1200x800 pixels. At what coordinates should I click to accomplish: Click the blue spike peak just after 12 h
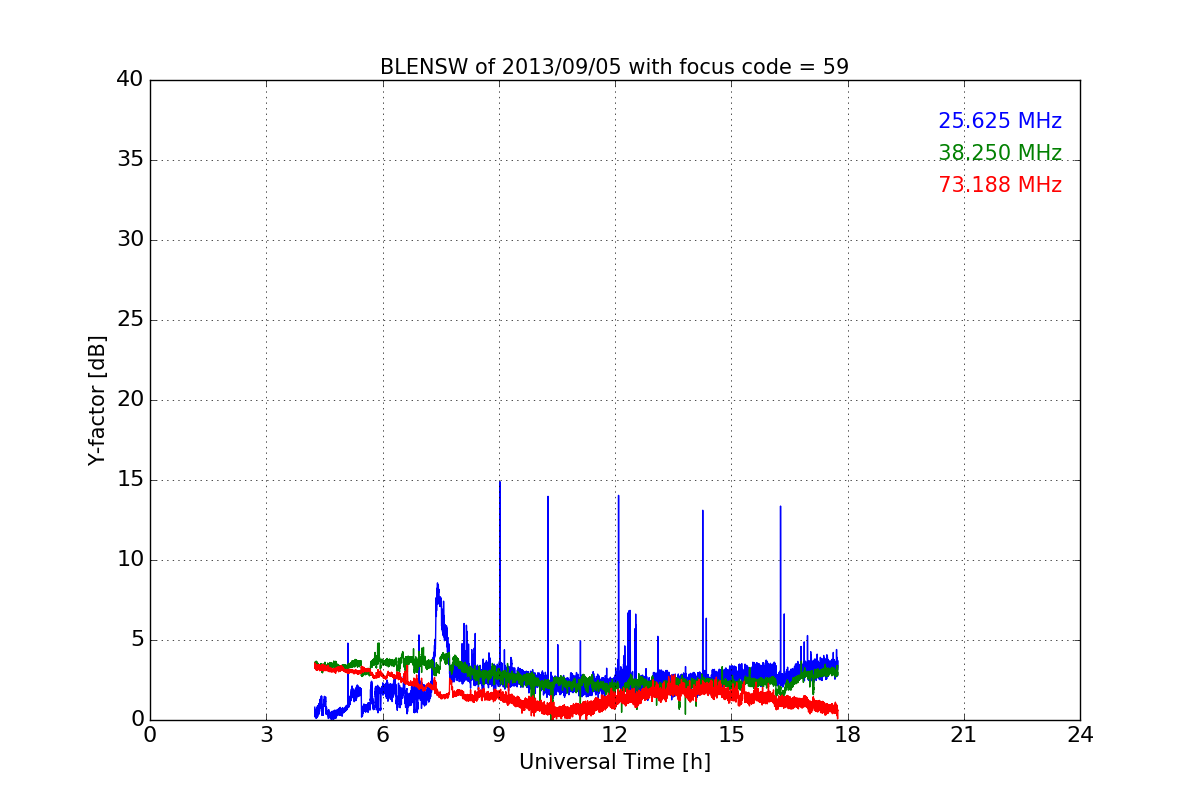pyautogui.click(x=618, y=496)
